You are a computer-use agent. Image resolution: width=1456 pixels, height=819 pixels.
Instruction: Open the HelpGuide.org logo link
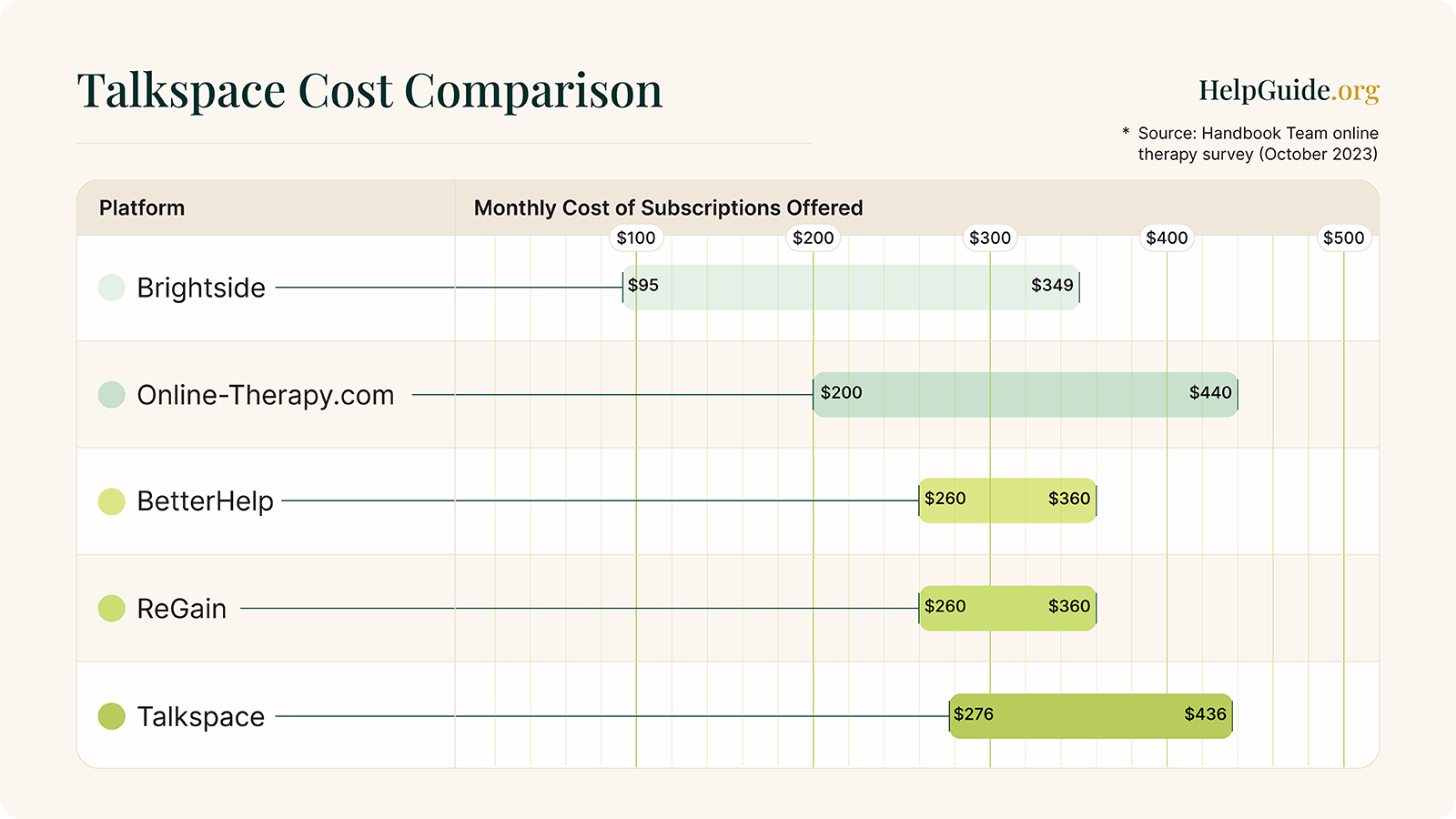pos(1288,90)
